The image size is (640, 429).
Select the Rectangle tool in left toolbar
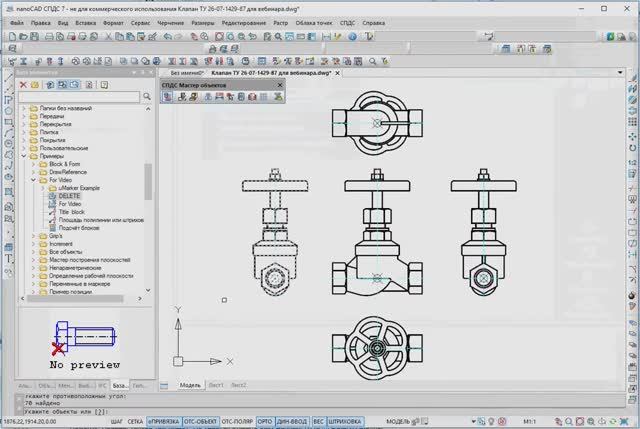tap(8, 122)
